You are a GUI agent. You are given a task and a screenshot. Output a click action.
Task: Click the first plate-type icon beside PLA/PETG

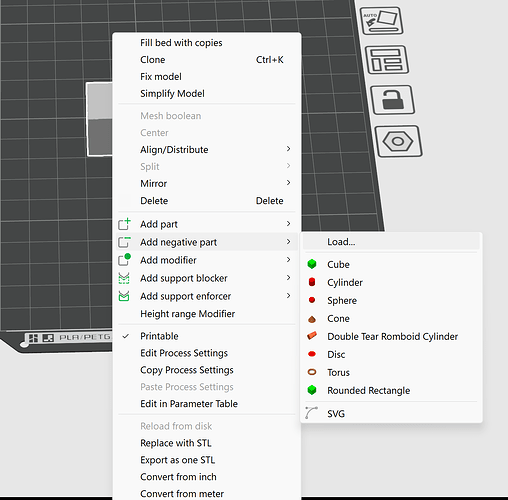click(x=33, y=338)
